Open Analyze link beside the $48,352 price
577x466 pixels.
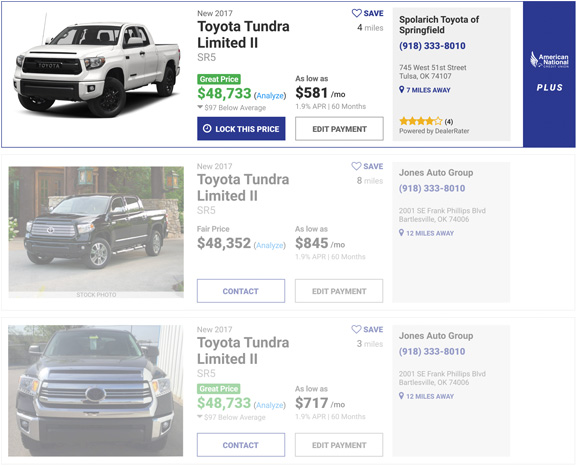(x=270, y=246)
